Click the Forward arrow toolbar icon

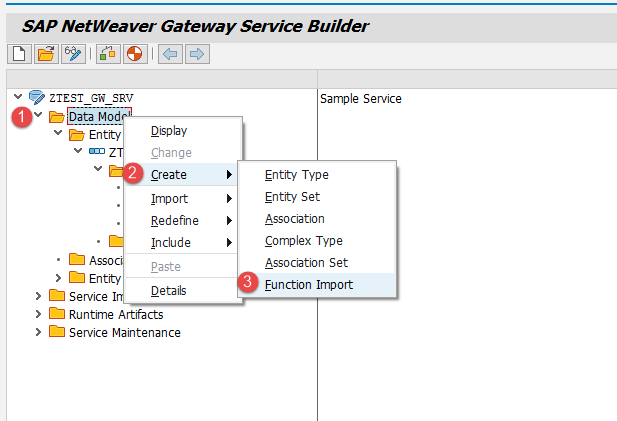197,53
